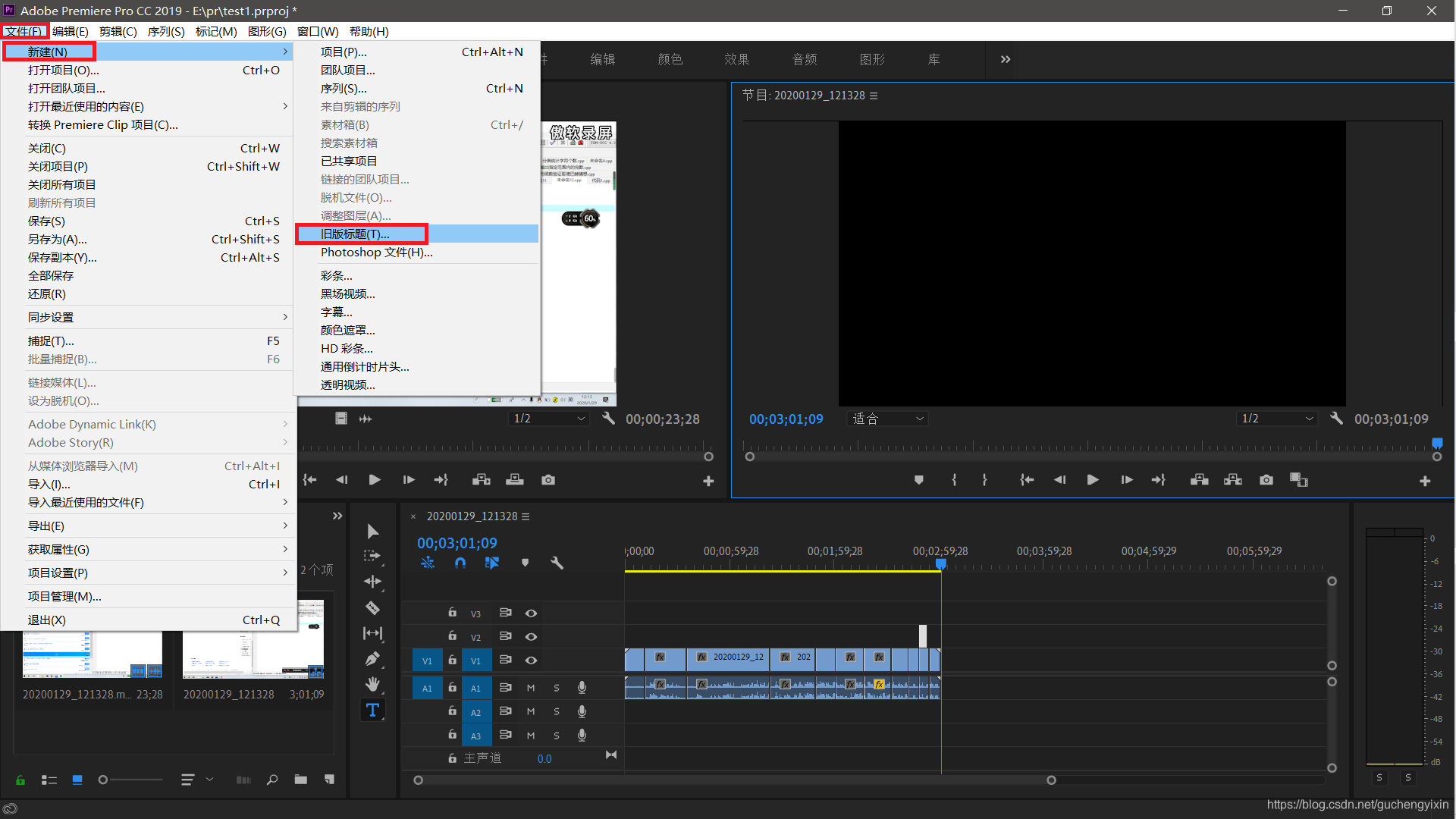Click Source monitor Insert button
The width and height of the screenshot is (1456, 819).
point(481,480)
